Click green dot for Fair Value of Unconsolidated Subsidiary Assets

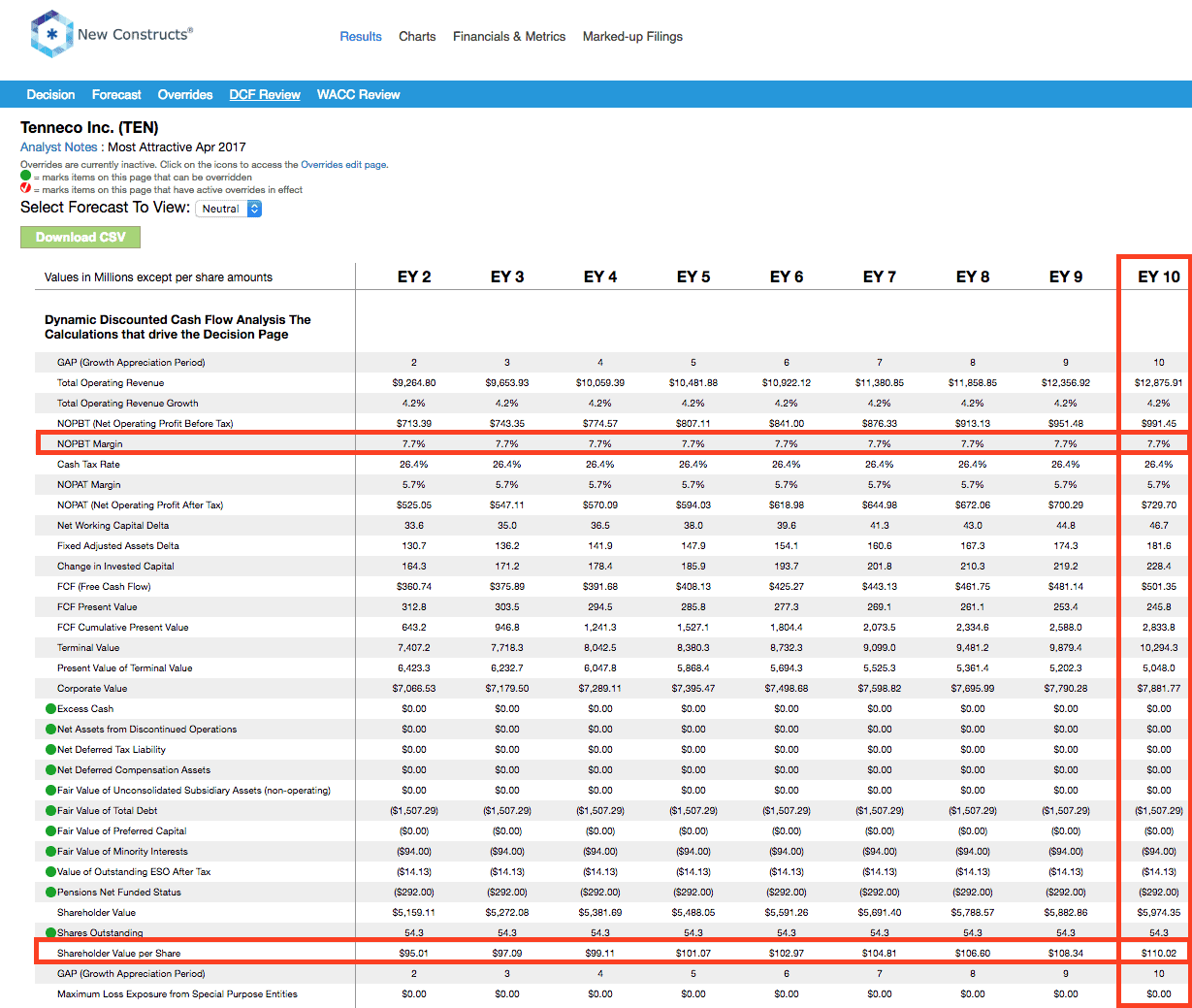coord(50,791)
